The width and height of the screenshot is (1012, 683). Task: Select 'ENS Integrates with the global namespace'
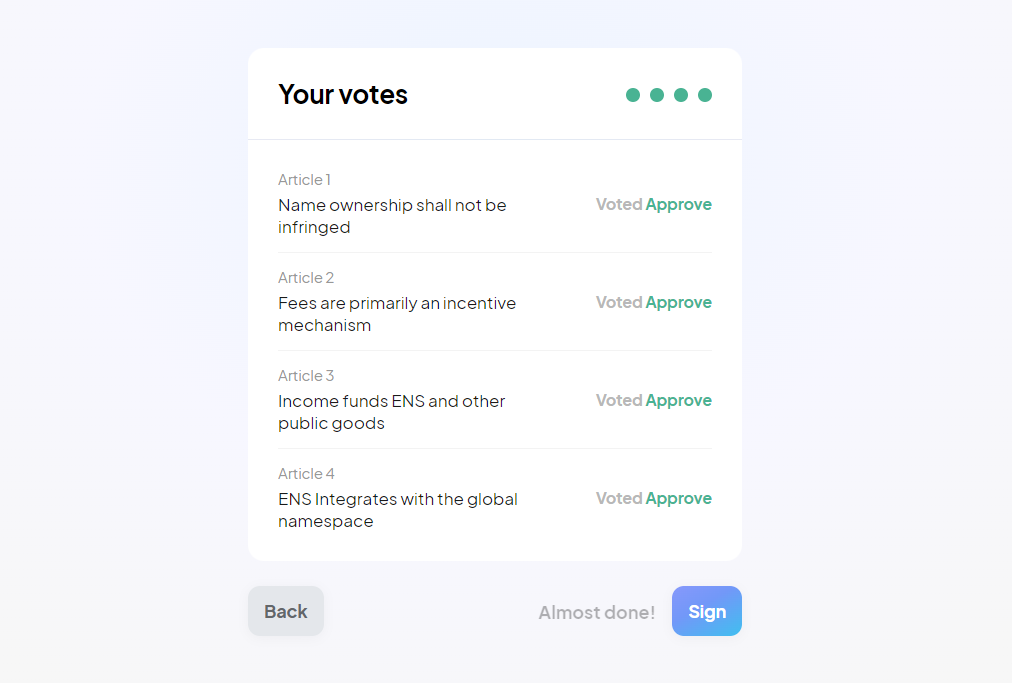click(397, 510)
